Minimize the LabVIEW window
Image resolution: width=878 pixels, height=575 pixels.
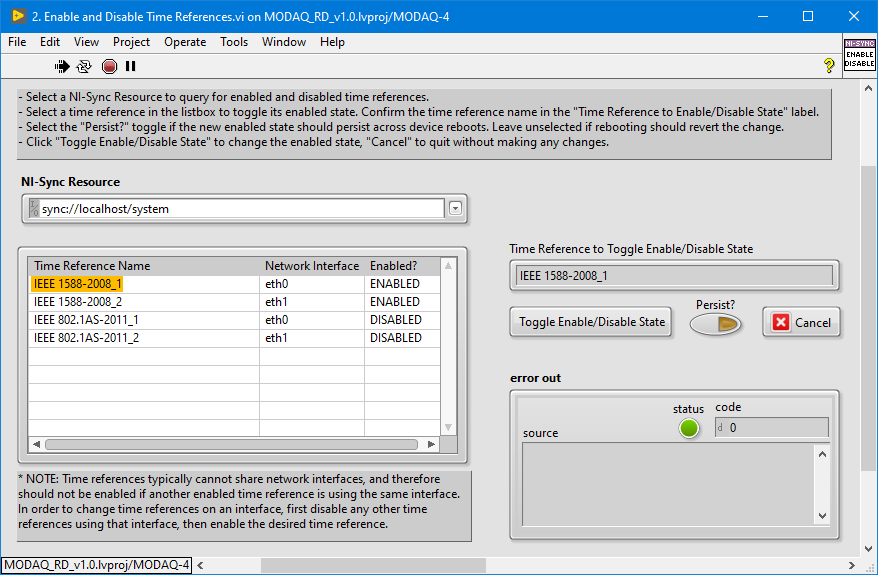(763, 16)
